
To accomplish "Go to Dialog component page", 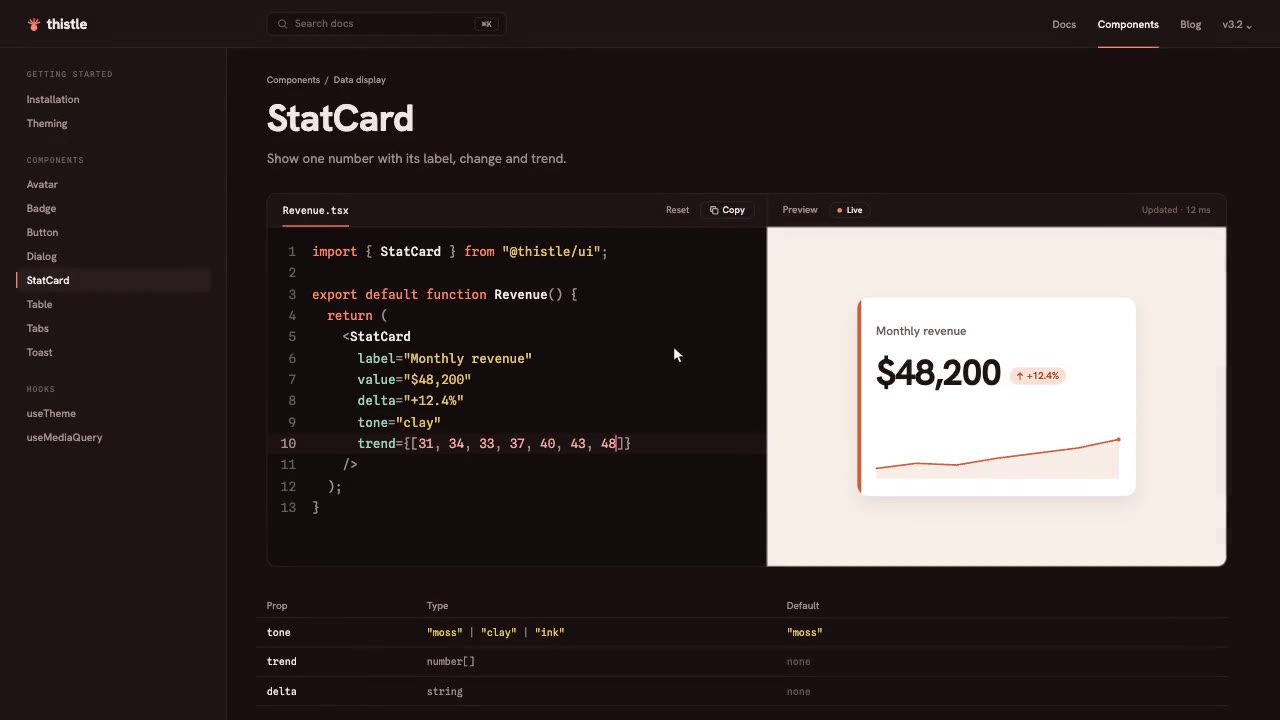I will pos(41,257).
